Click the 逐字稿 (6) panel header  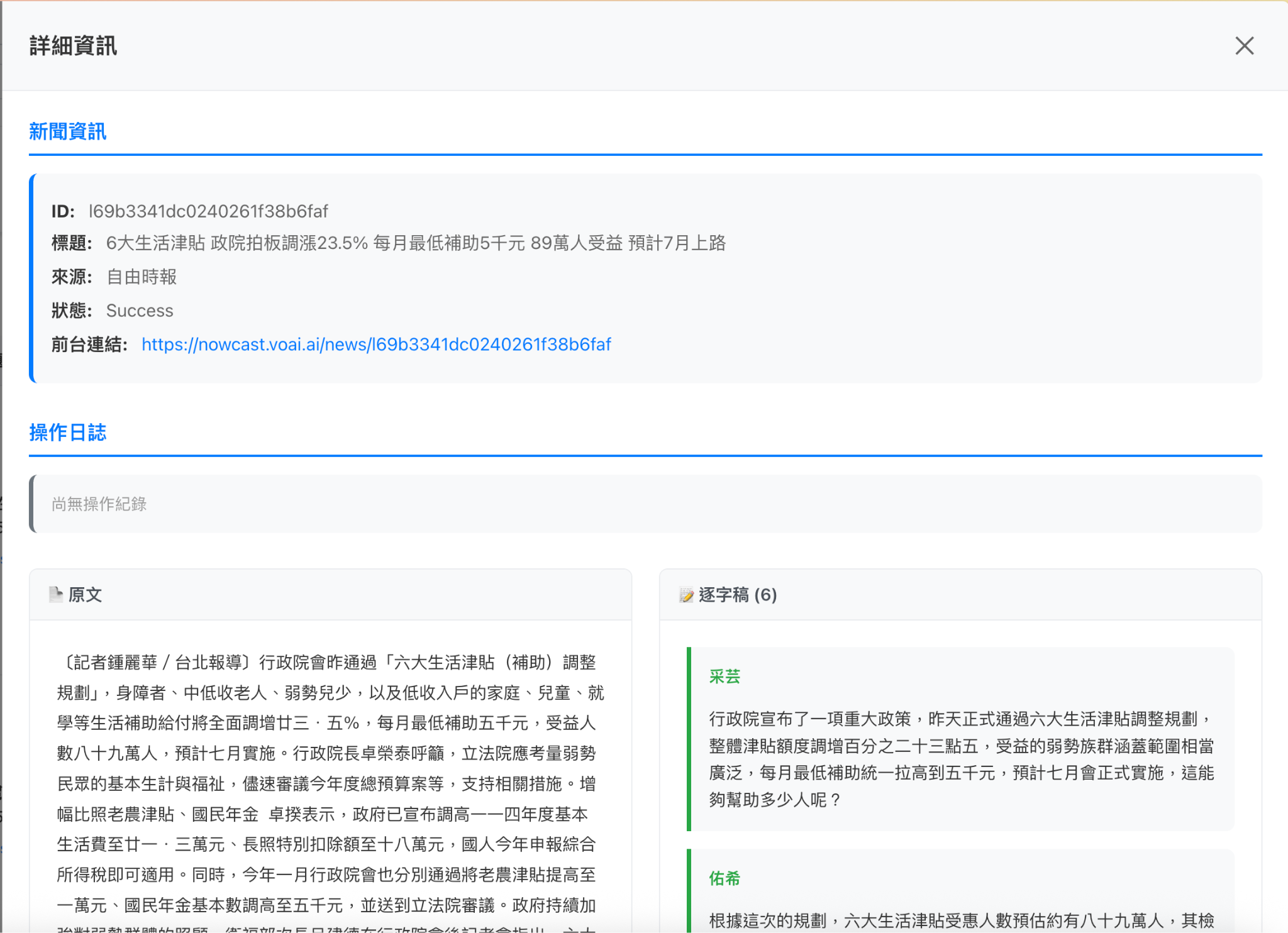(x=960, y=595)
